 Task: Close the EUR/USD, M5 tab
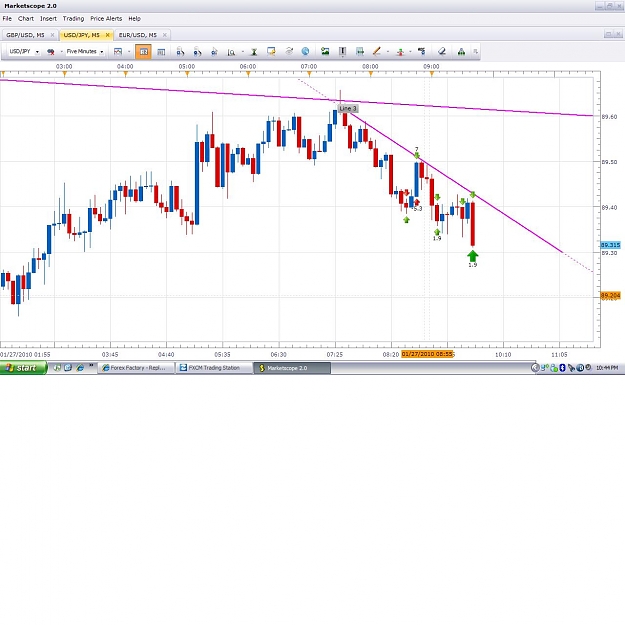[165, 35]
